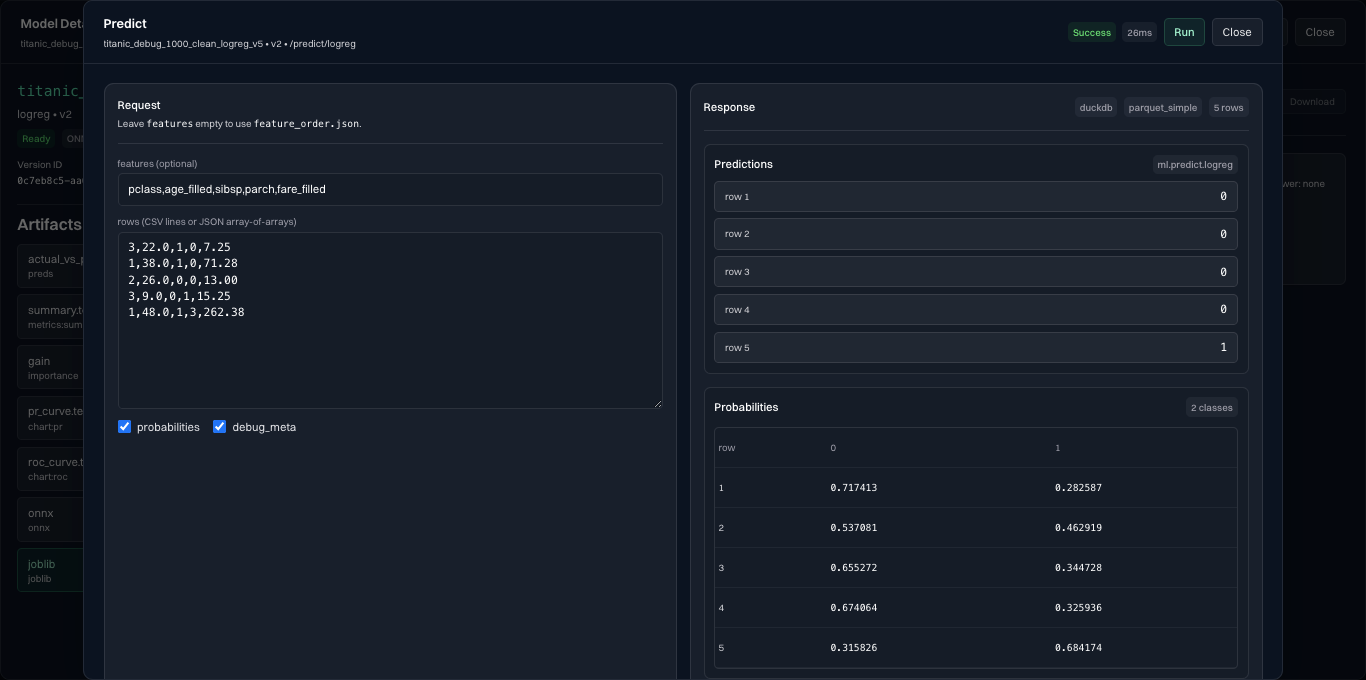Select the onnx artifact in background page
Image resolution: width=1366 pixels, height=680 pixels.
pyautogui.click(x=50, y=519)
